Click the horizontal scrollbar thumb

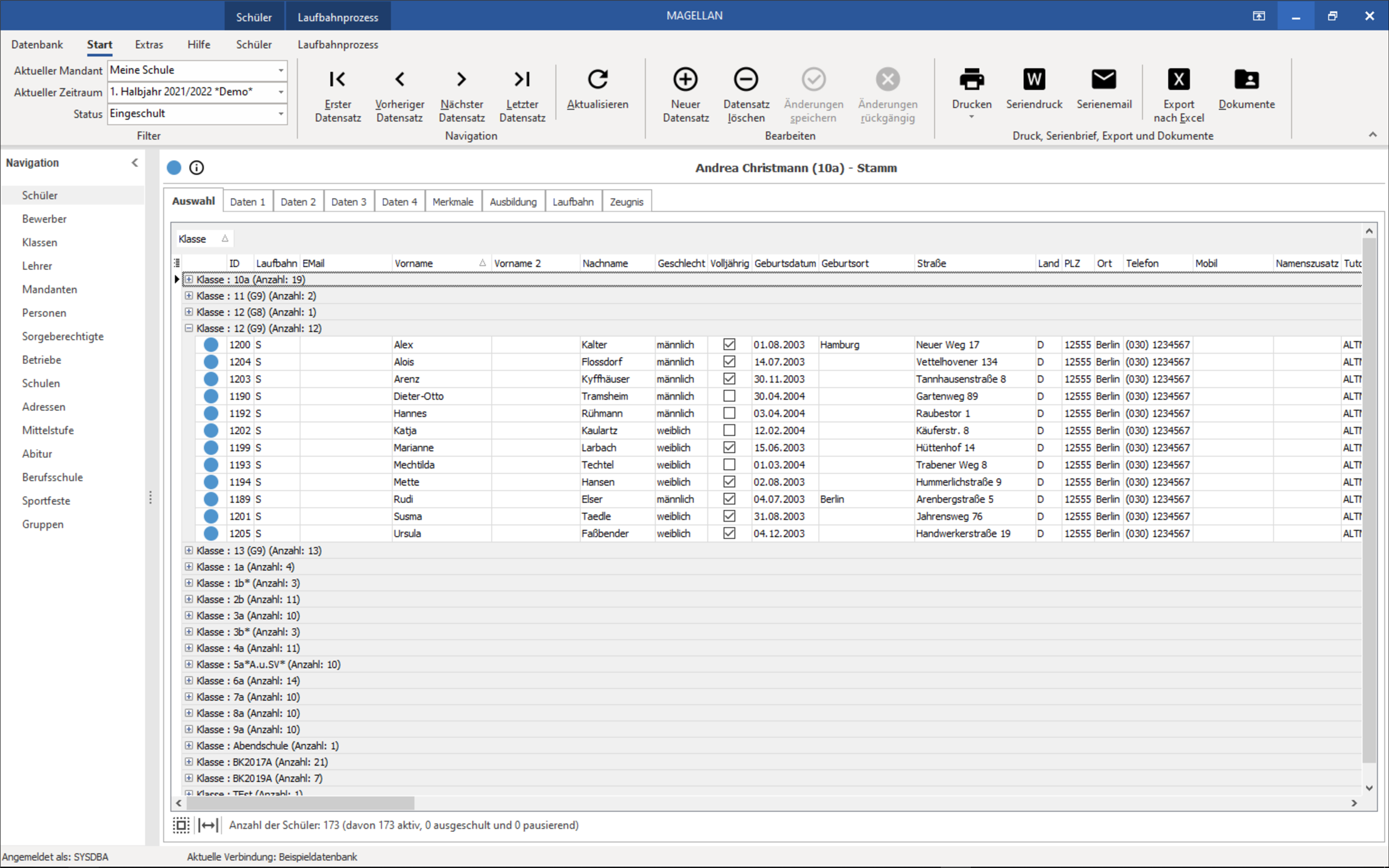pos(300,803)
